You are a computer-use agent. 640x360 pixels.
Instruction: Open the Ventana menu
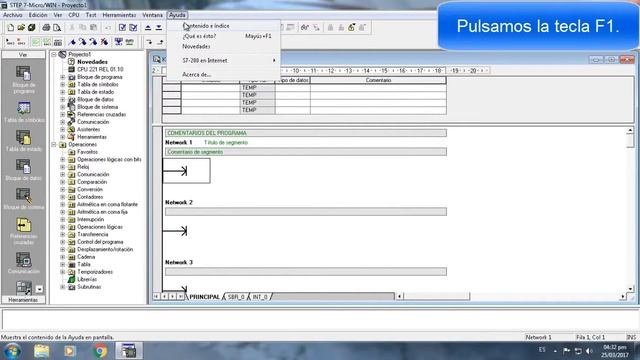click(x=152, y=15)
